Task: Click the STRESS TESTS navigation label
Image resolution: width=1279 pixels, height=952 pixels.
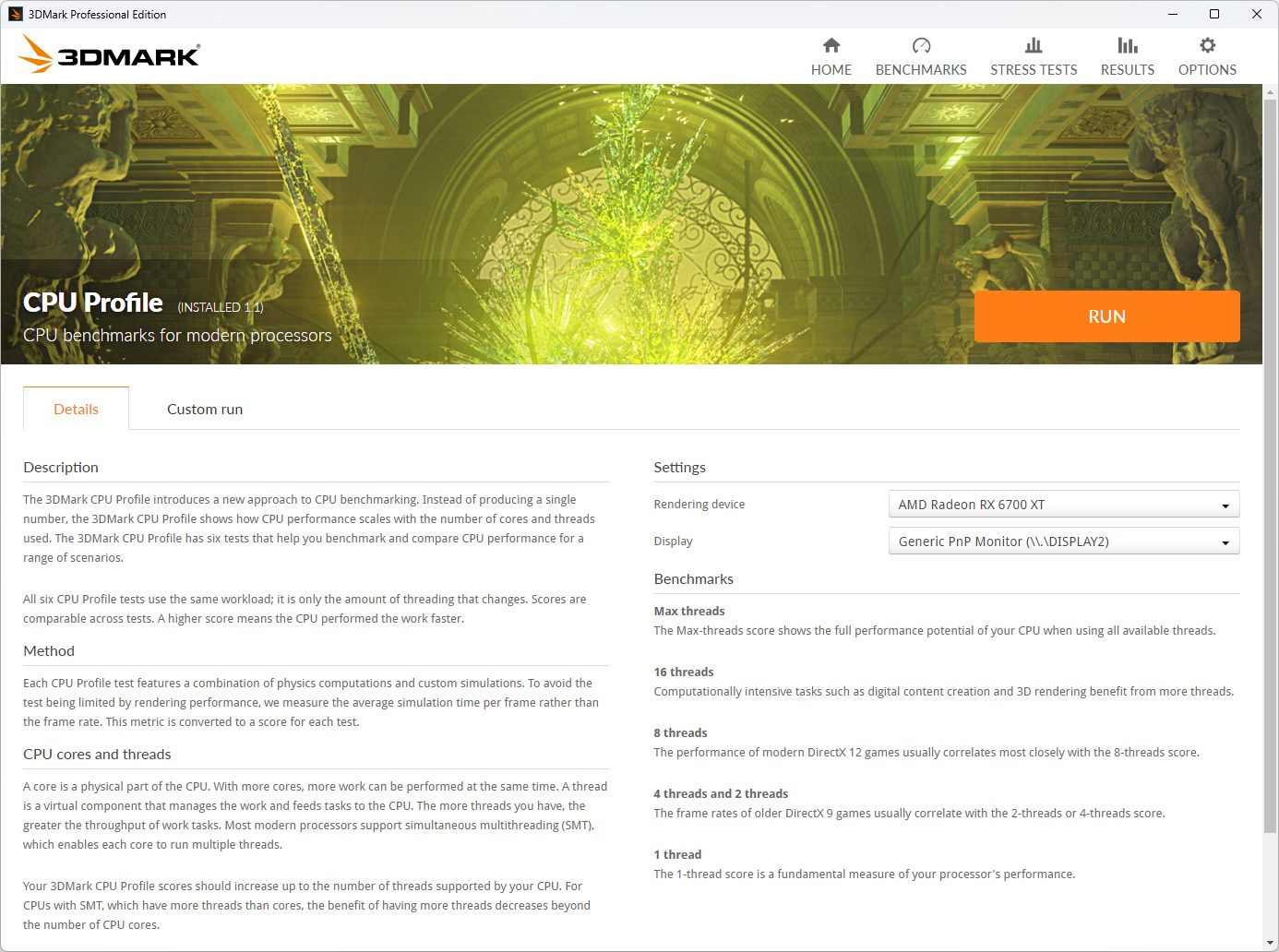Action: 1034,70
